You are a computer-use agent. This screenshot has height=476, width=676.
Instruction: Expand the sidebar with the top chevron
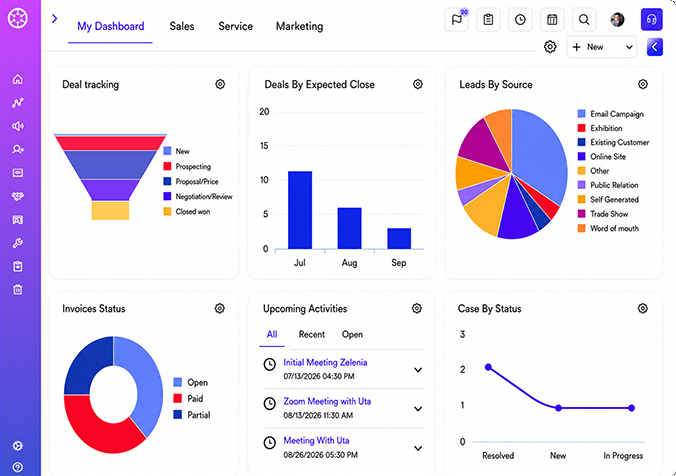[x=54, y=19]
